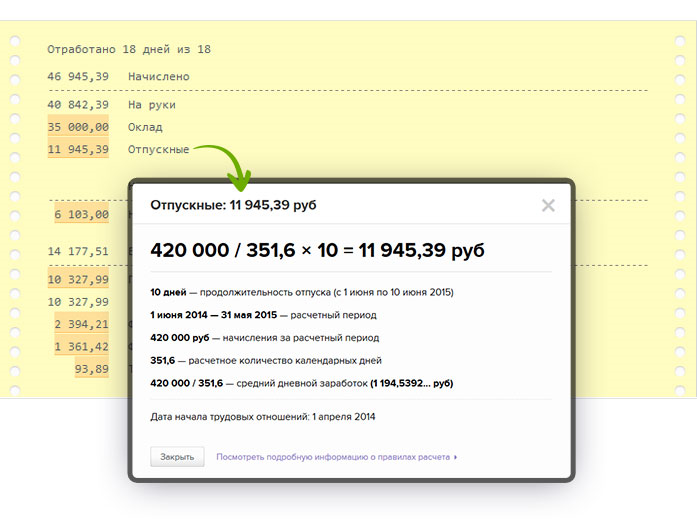Viewport: 697px width, 532px height.
Task: Click the highlighted 10 327,99 amount
Action: coord(78,279)
